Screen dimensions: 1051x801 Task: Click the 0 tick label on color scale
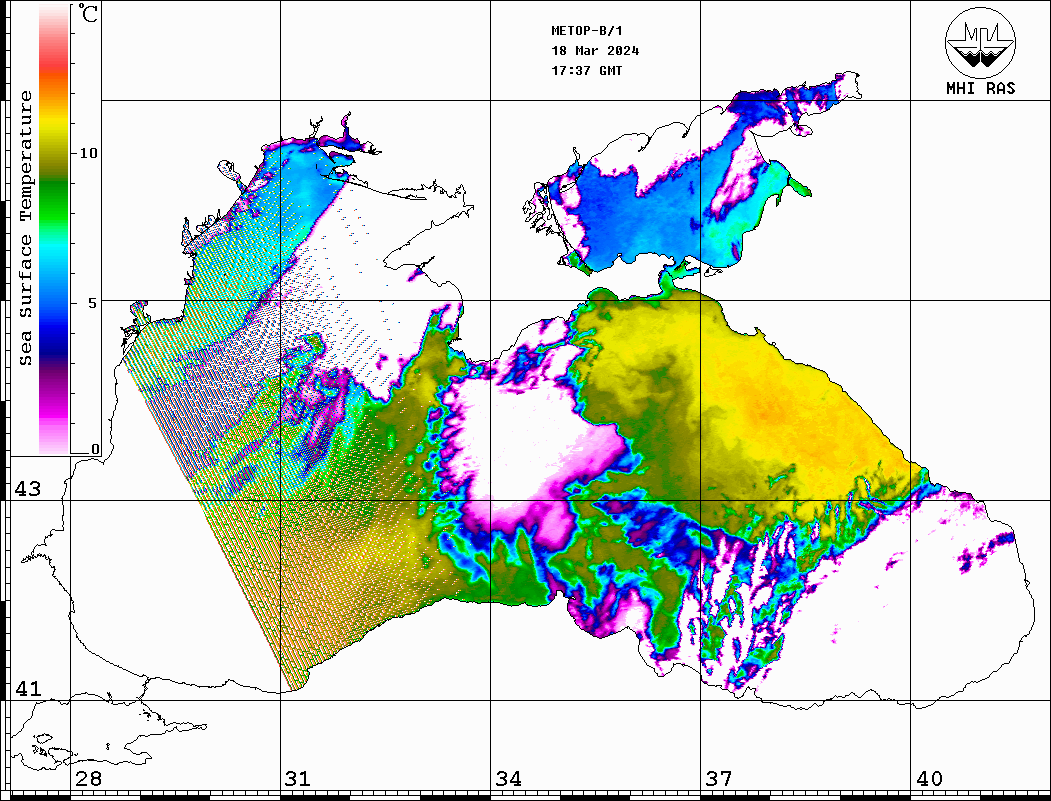(x=95, y=449)
